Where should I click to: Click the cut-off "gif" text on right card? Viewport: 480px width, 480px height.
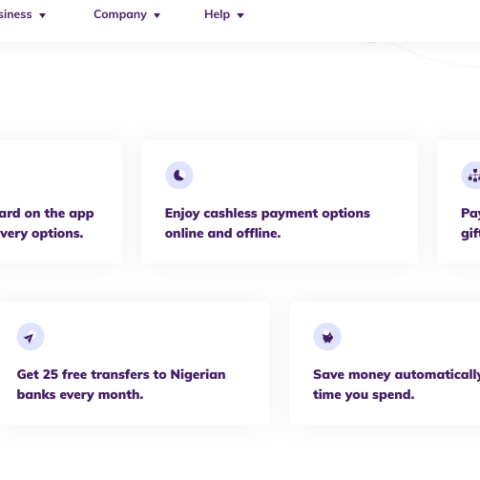click(x=470, y=234)
